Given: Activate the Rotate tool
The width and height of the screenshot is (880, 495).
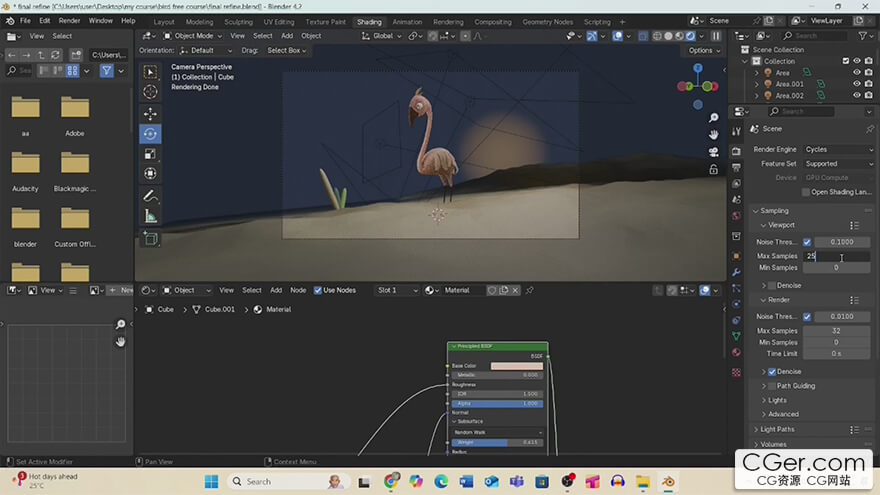Looking at the screenshot, I should click(150, 134).
